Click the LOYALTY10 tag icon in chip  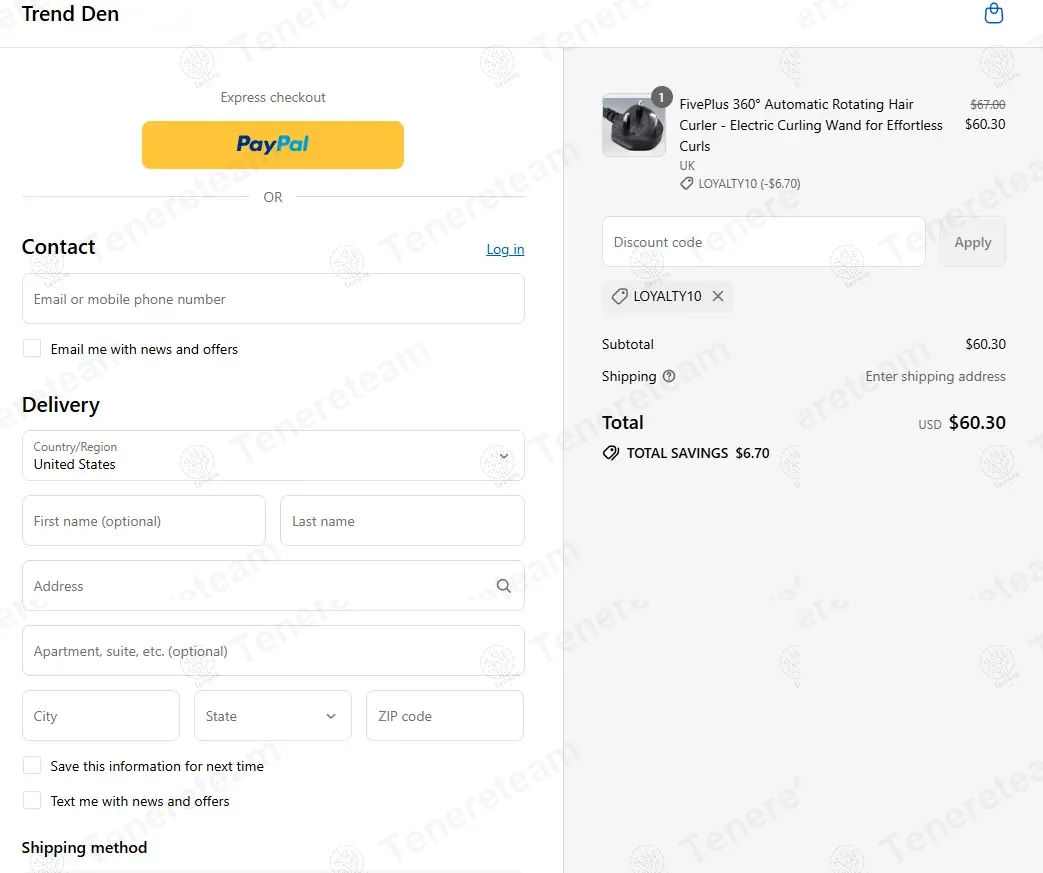coord(619,296)
